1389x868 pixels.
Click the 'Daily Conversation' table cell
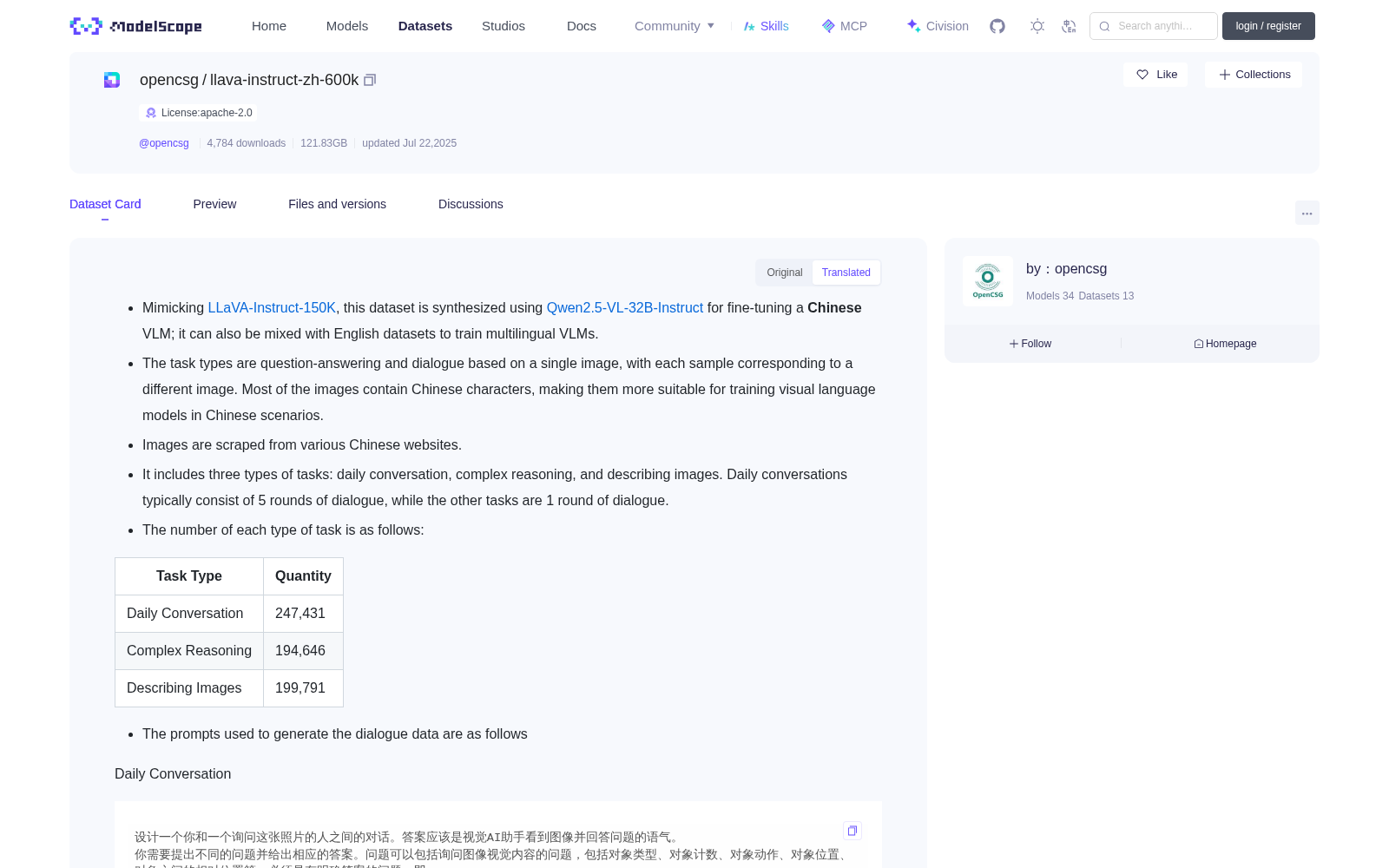click(x=189, y=614)
